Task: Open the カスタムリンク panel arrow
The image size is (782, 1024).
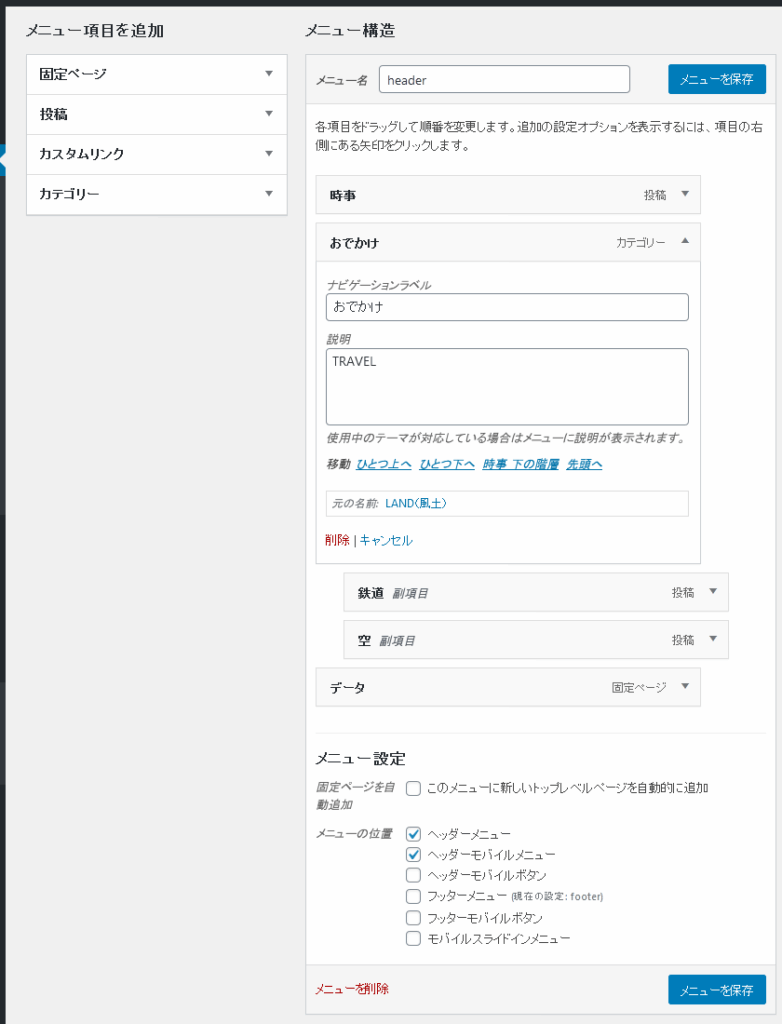Action: pyautogui.click(x=269, y=153)
